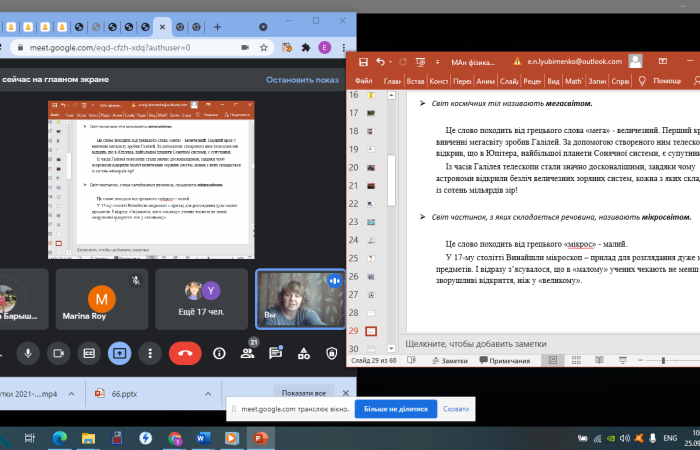Toggle the camera in Google Meet
700x450 pixels.
point(57,352)
